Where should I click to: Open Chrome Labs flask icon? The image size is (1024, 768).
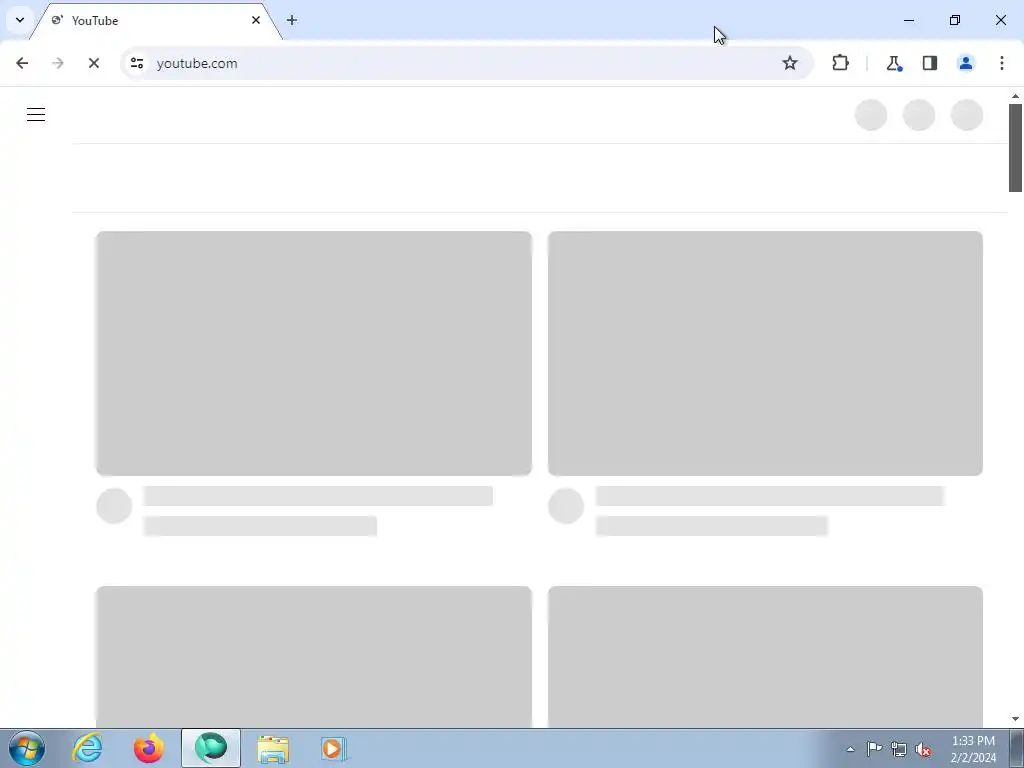pos(894,63)
